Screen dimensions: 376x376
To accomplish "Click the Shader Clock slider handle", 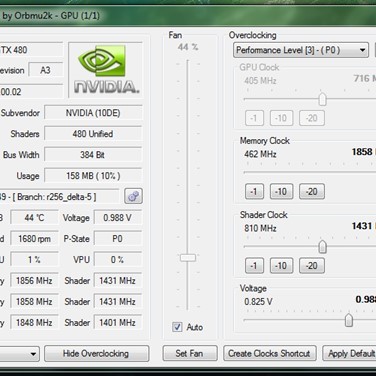I will [x=322, y=247].
